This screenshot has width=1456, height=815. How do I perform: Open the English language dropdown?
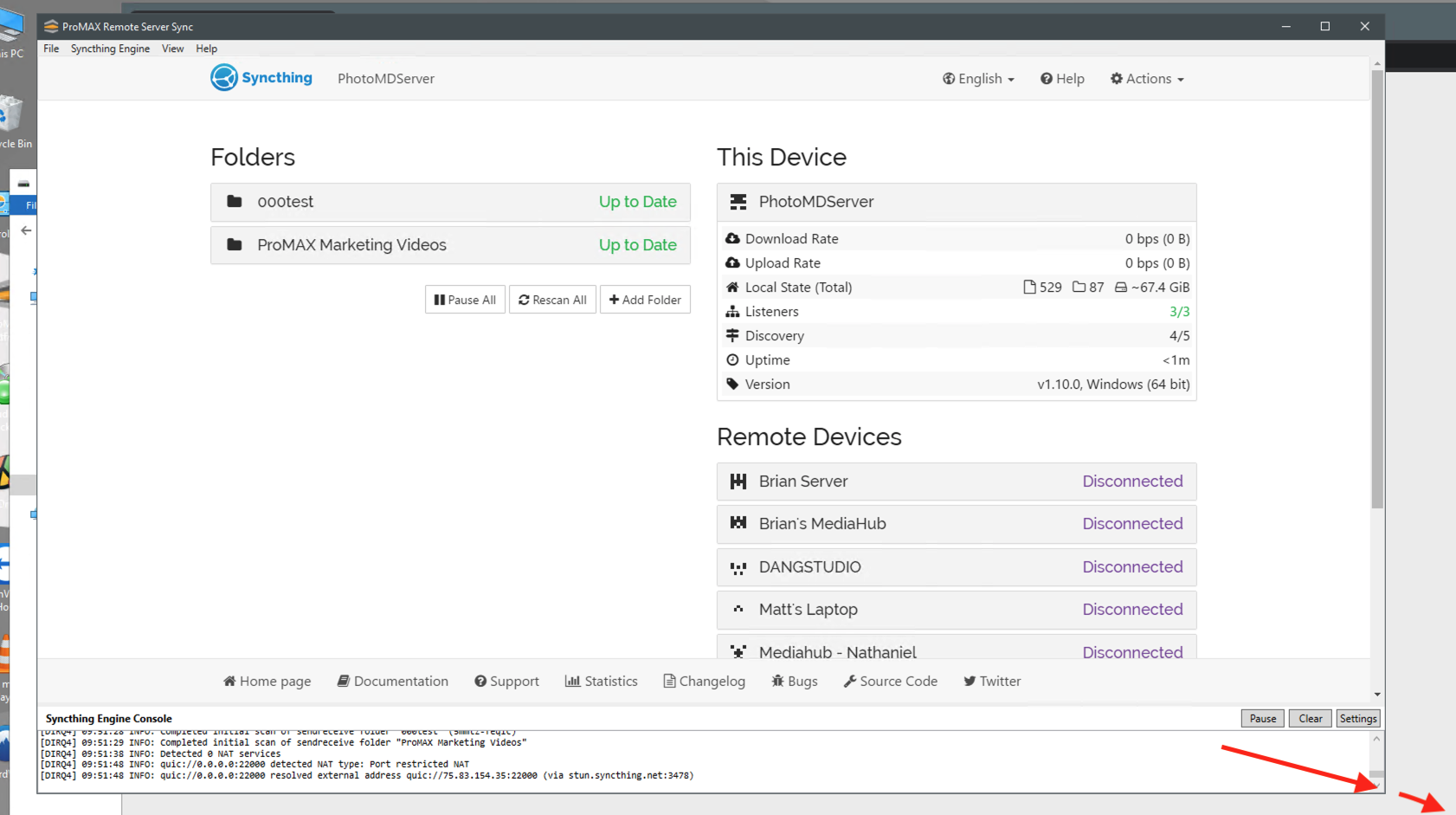pos(978,79)
